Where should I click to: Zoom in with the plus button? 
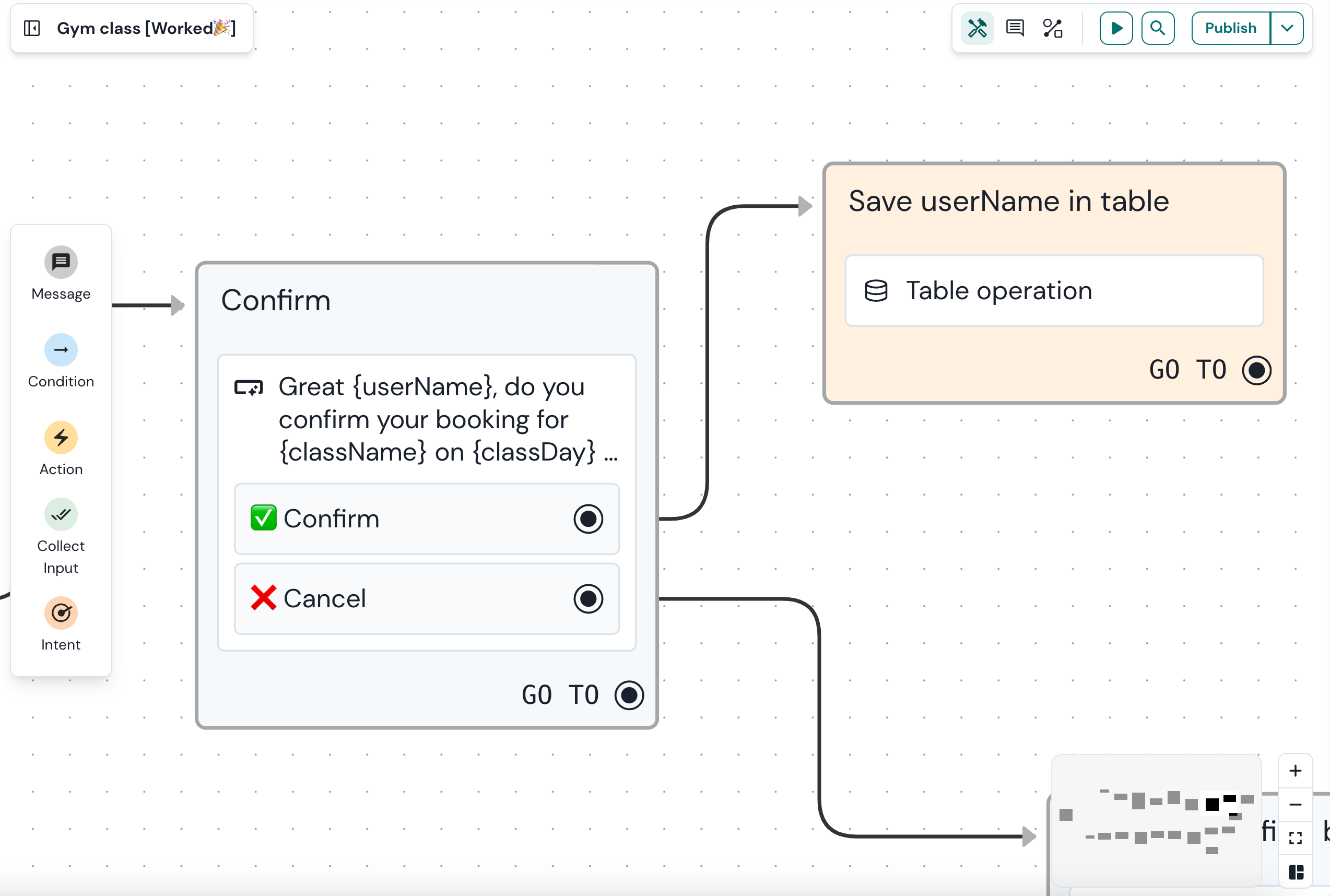1295,771
